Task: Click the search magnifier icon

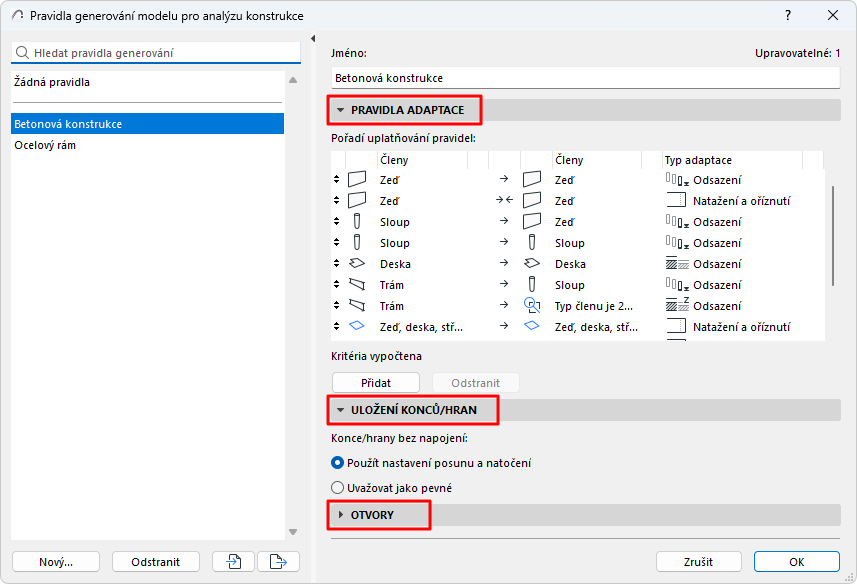Action: pyautogui.click(x=22, y=53)
